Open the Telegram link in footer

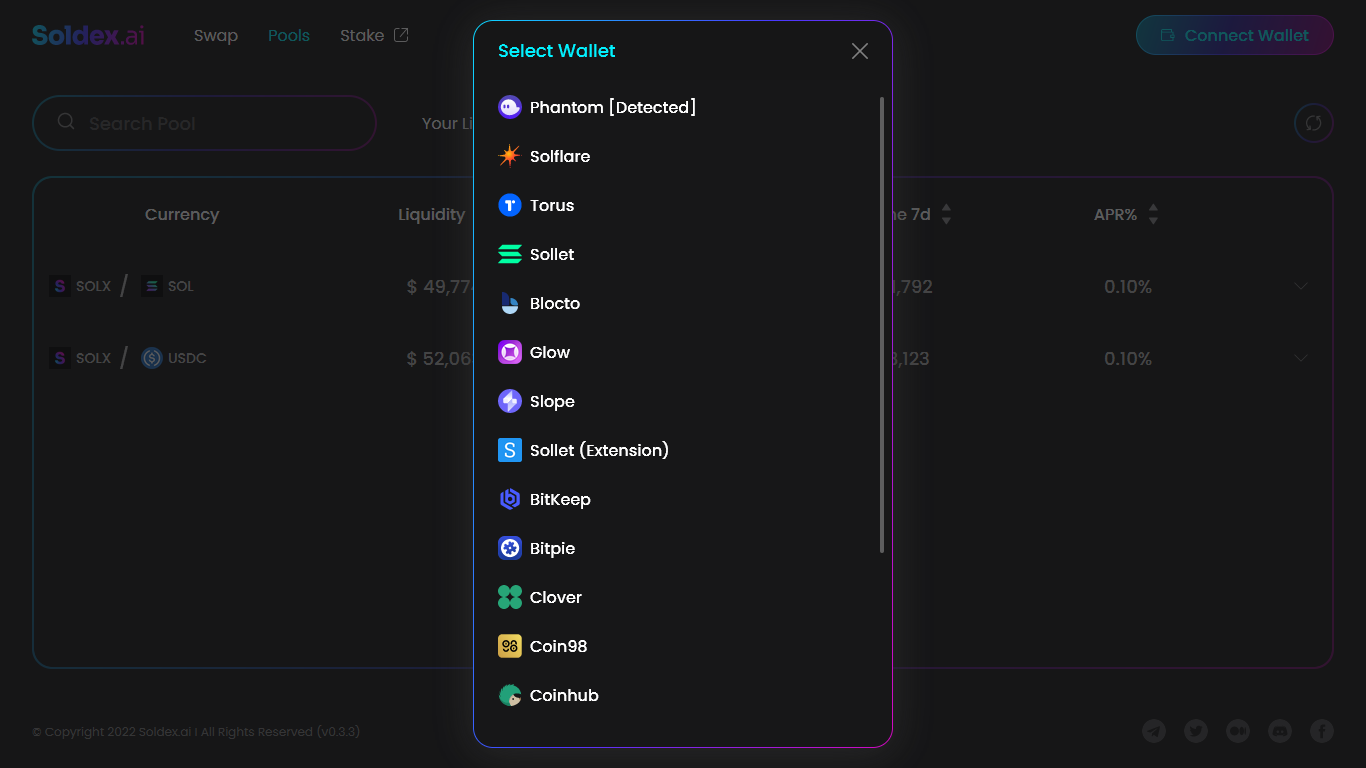[x=1154, y=731]
